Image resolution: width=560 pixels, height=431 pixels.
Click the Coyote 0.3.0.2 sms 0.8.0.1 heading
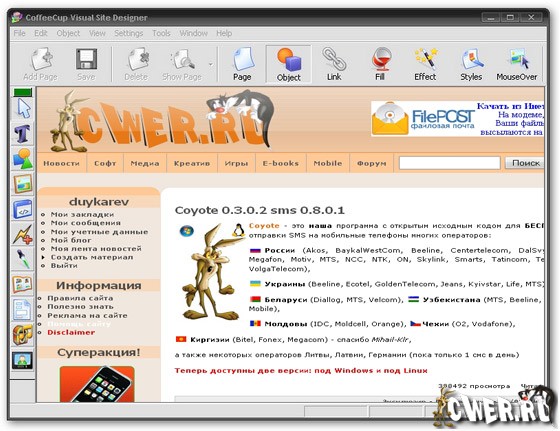(x=260, y=210)
